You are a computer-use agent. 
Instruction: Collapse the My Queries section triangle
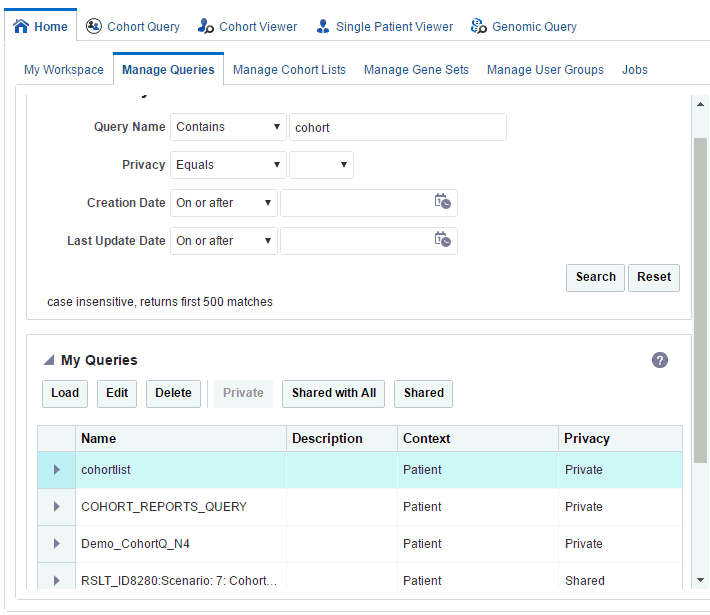click(48, 360)
